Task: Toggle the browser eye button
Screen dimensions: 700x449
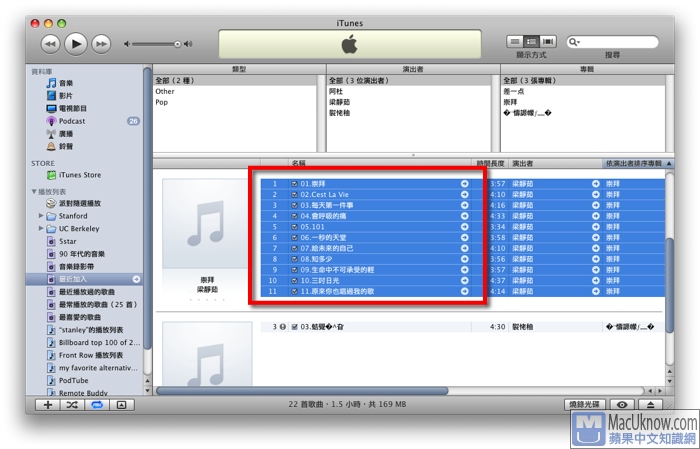Action: pyautogui.click(x=622, y=404)
